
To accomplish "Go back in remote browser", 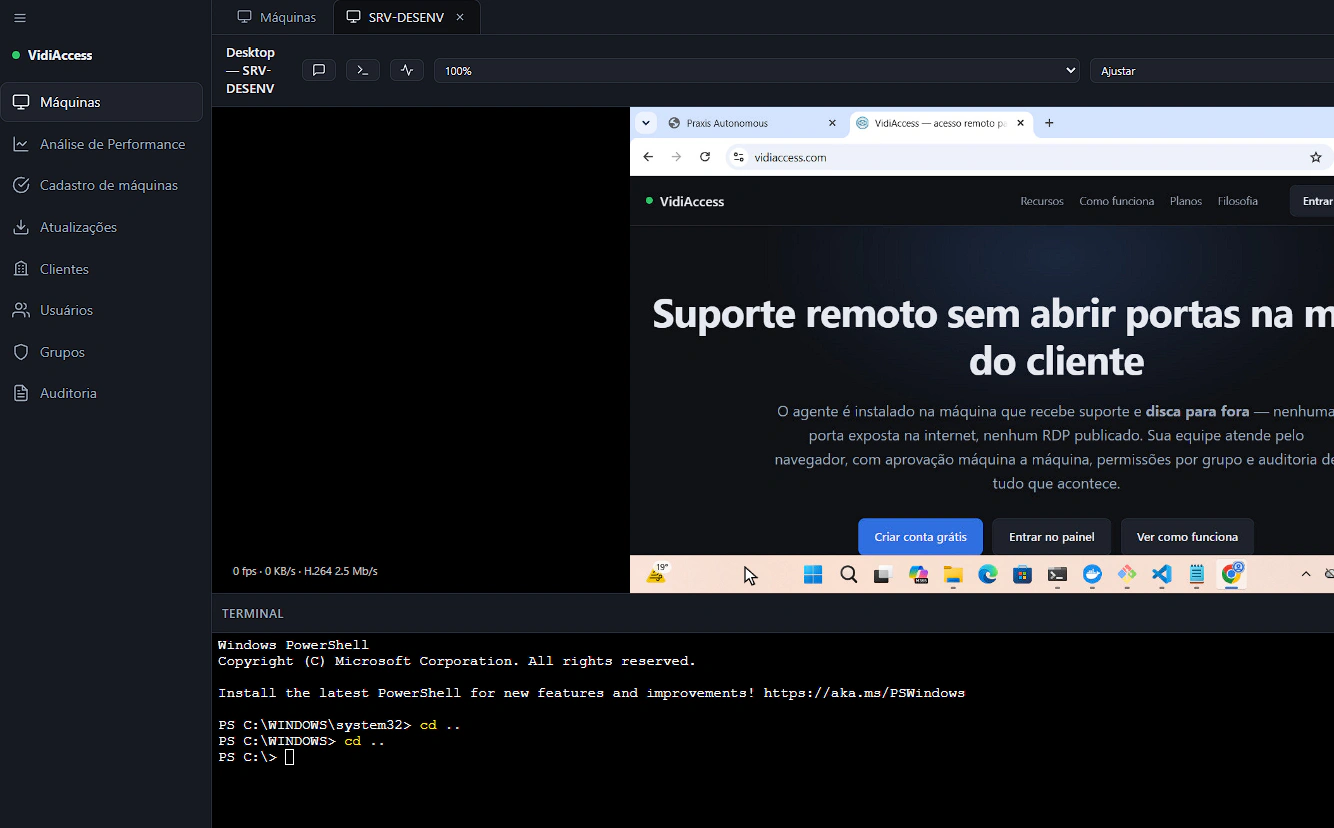I will pyautogui.click(x=648, y=157).
